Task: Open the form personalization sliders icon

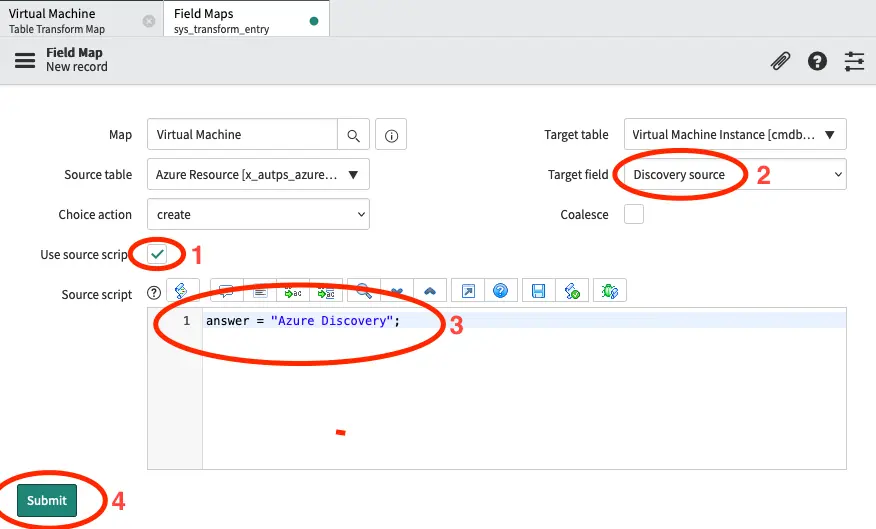Action: coord(854,61)
